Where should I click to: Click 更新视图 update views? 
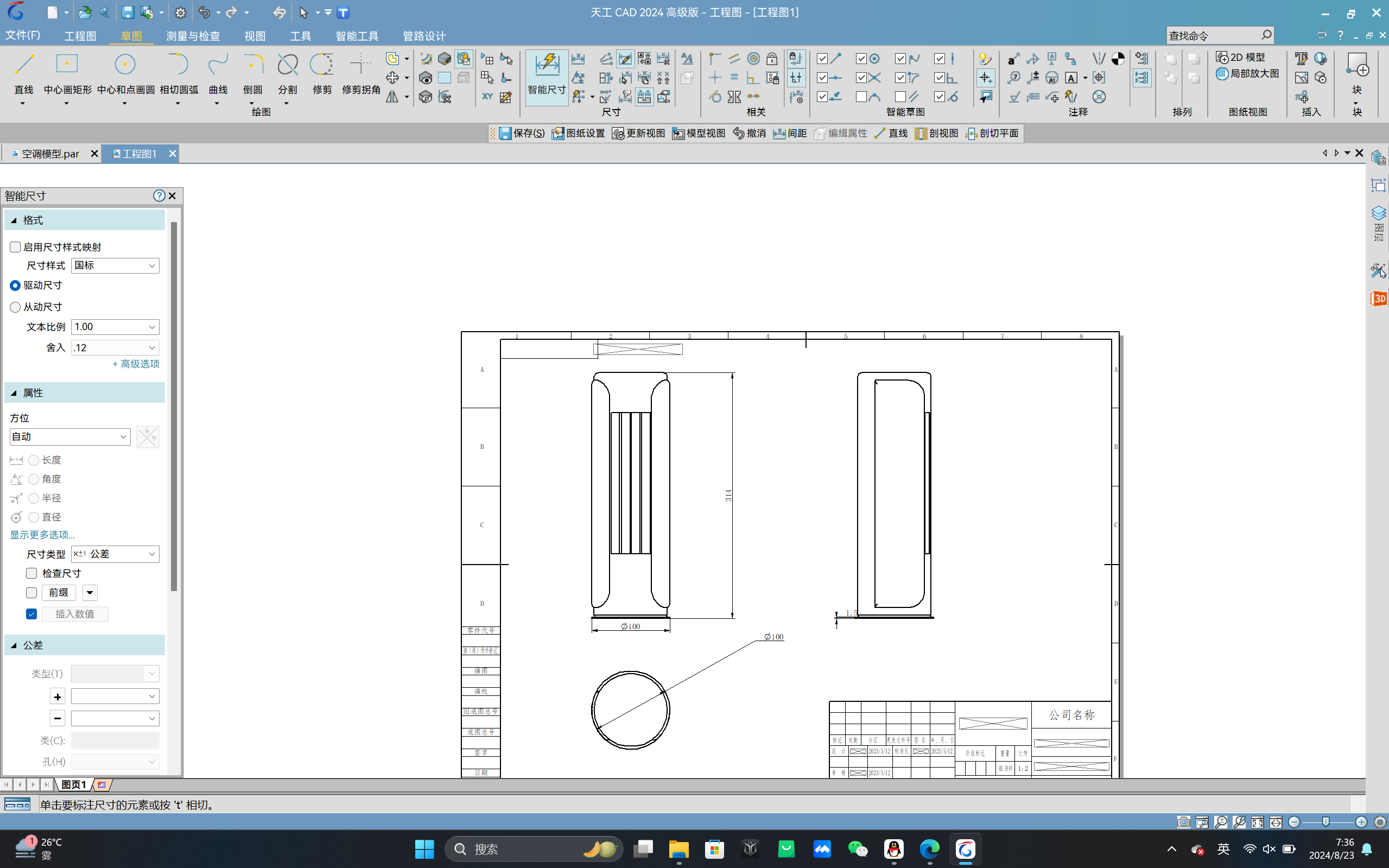(638, 133)
